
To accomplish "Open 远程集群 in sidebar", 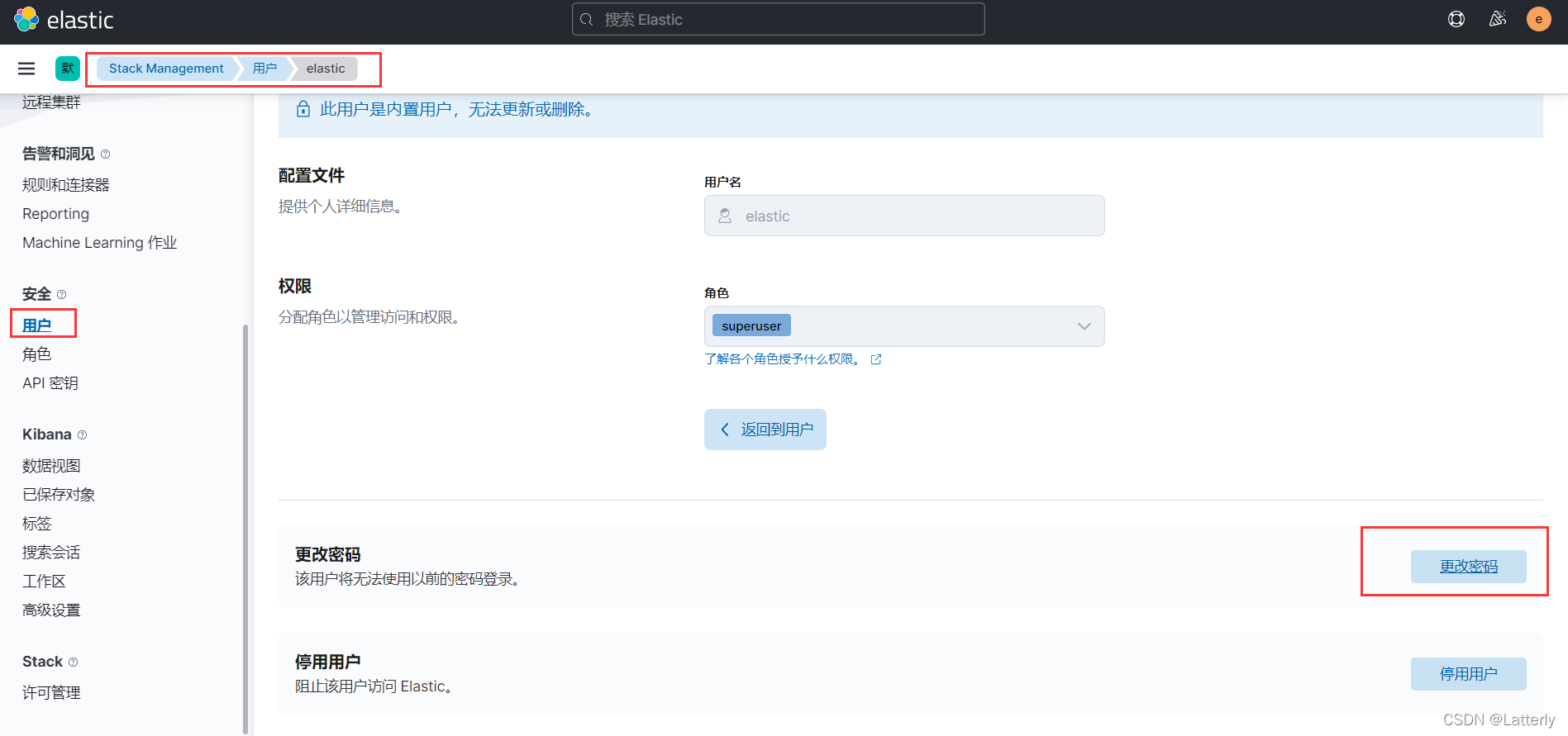I will pos(51,102).
